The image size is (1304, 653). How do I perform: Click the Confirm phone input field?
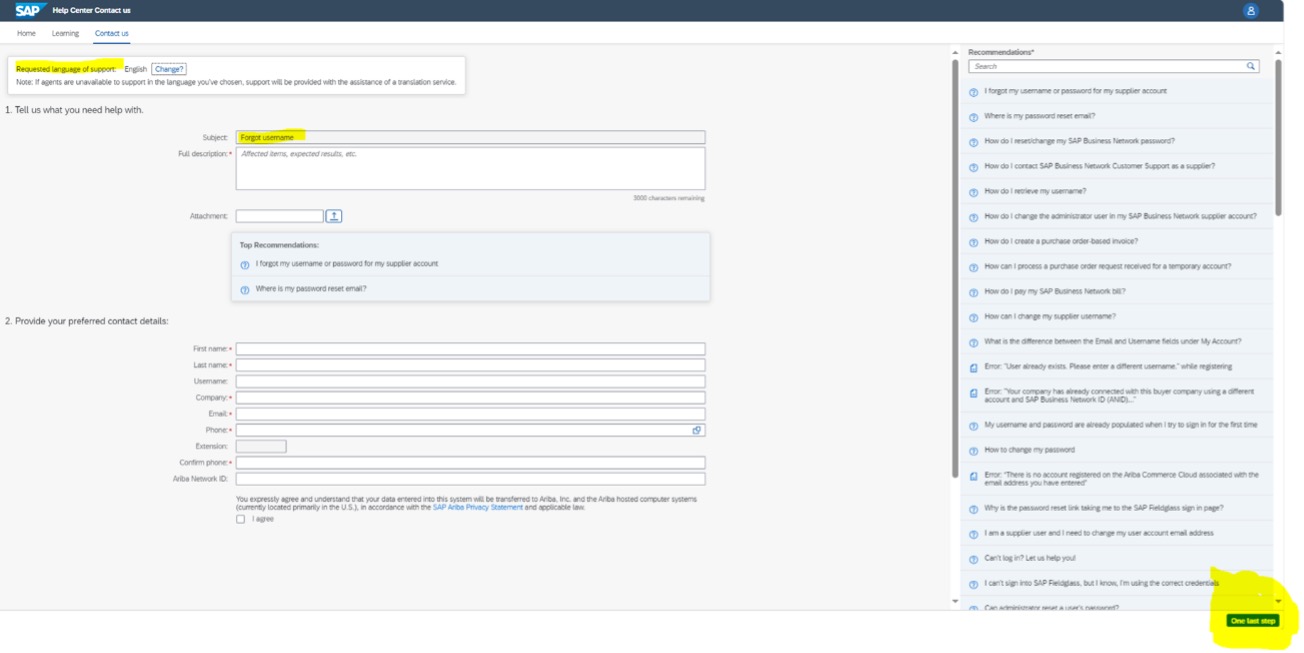click(470, 463)
